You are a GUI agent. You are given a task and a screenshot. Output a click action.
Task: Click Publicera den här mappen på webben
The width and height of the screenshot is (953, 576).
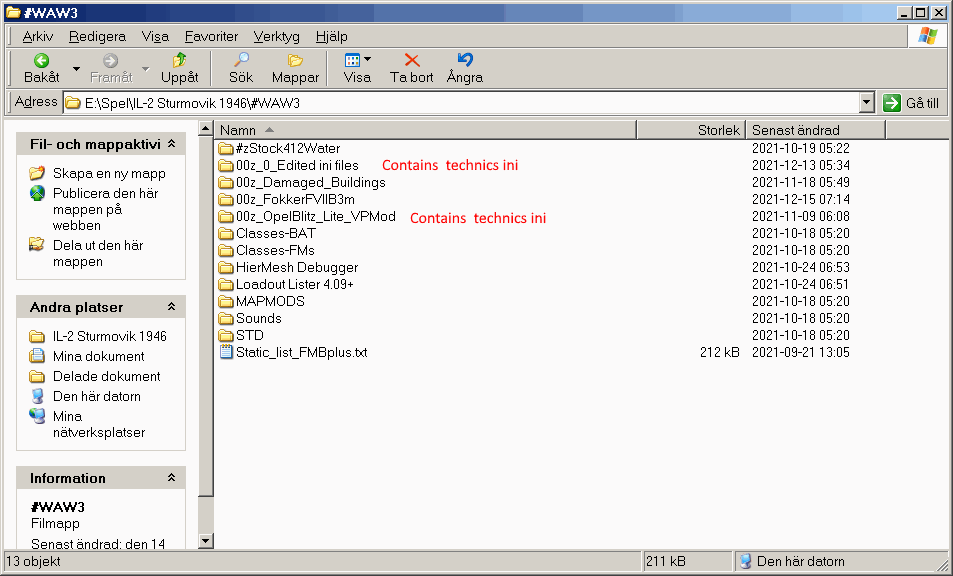pos(105,209)
